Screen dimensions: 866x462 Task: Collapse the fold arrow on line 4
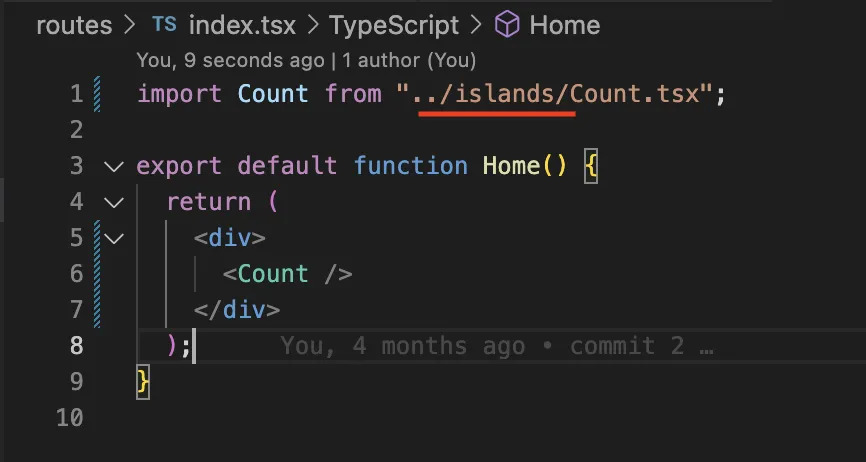pyautogui.click(x=114, y=202)
